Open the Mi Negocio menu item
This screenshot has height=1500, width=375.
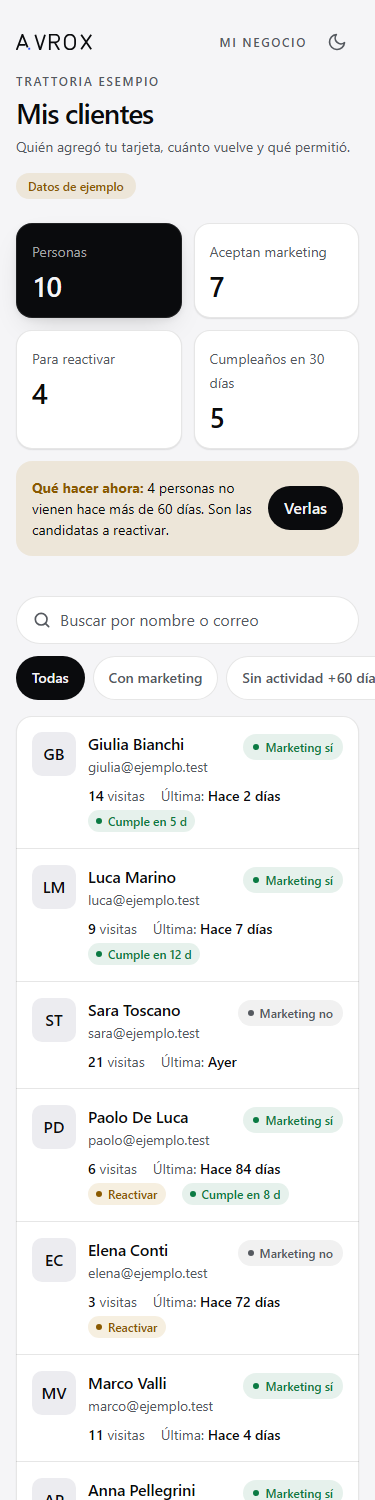263,42
